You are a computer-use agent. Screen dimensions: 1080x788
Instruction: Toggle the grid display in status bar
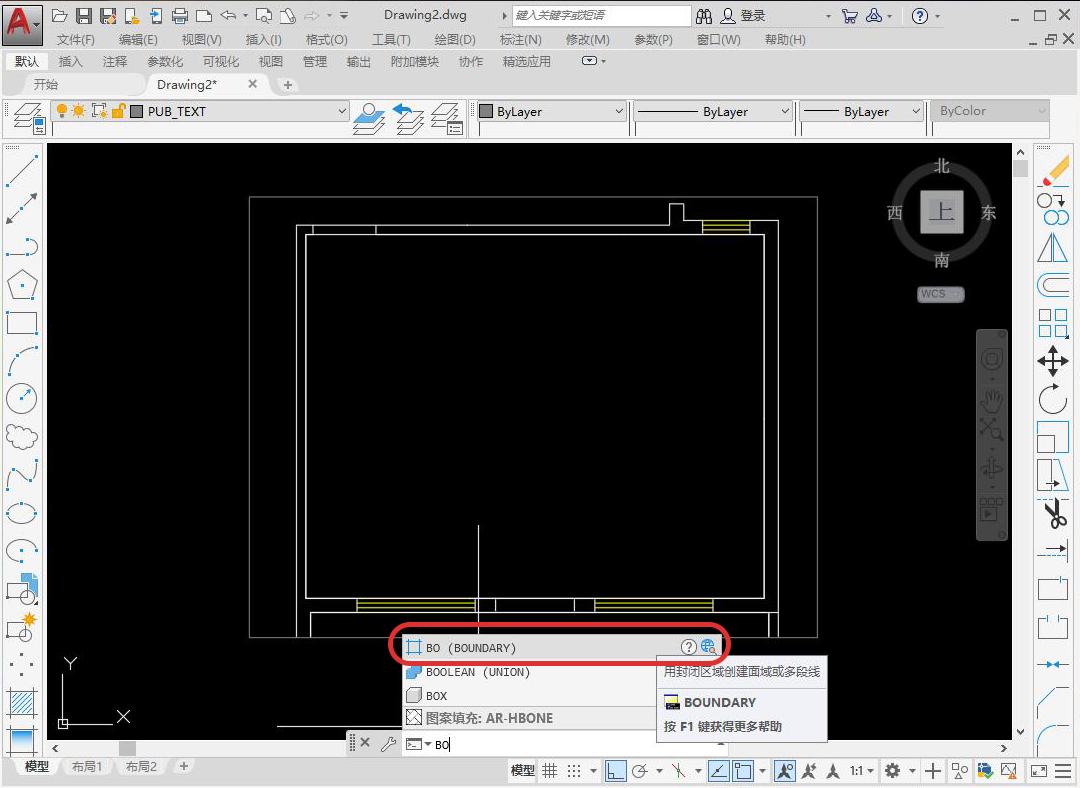coord(550,771)
